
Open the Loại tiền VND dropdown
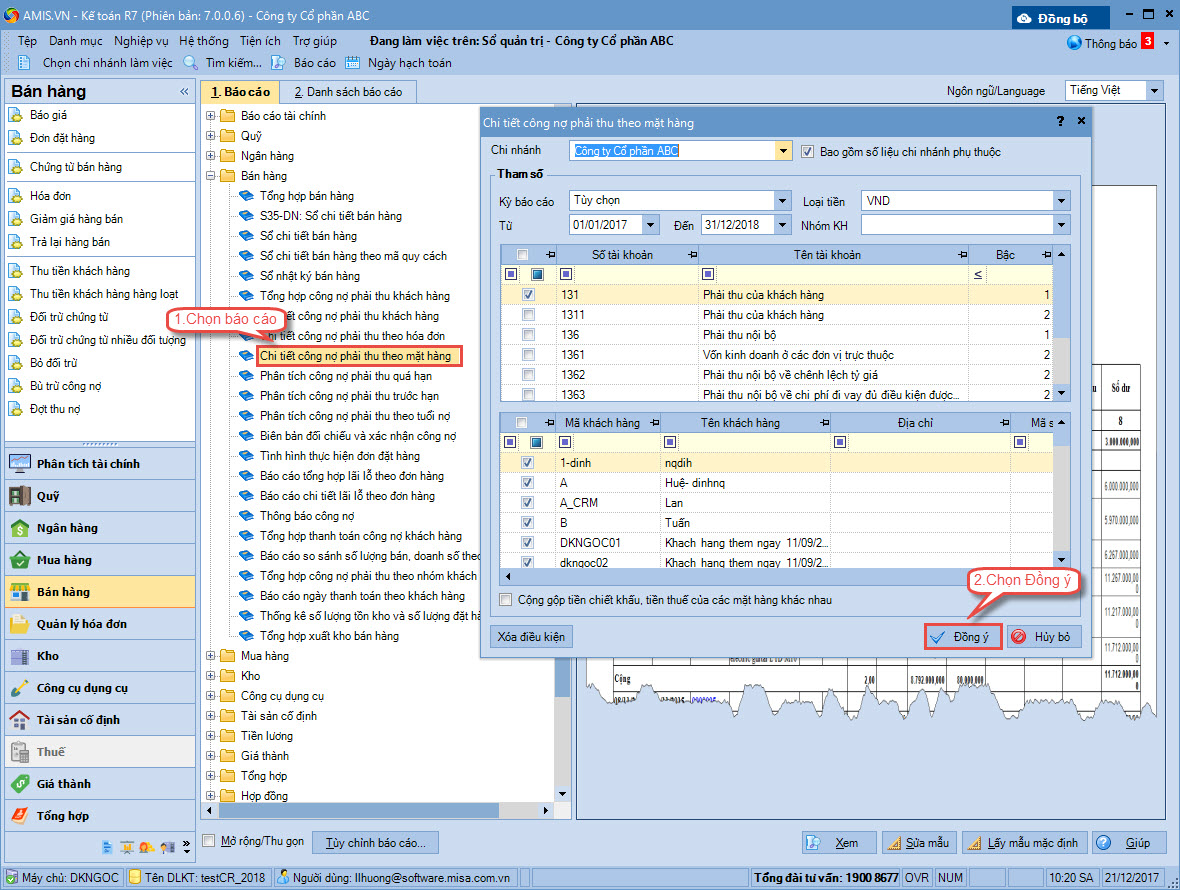pyautogui.click(x=1061, y=201)
